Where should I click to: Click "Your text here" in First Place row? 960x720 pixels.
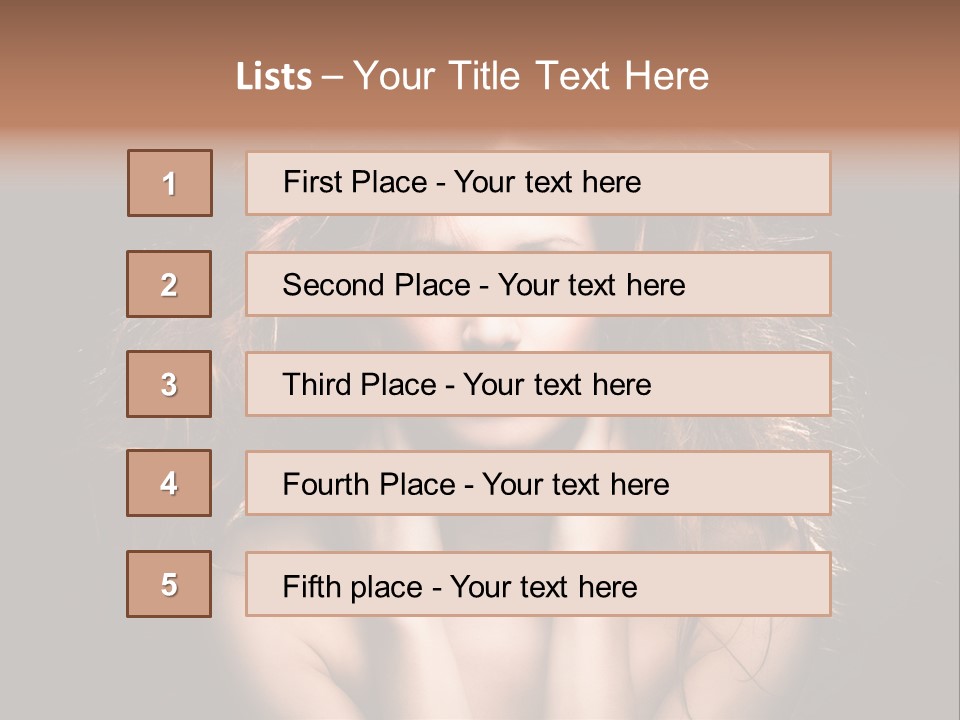(547, 182)
